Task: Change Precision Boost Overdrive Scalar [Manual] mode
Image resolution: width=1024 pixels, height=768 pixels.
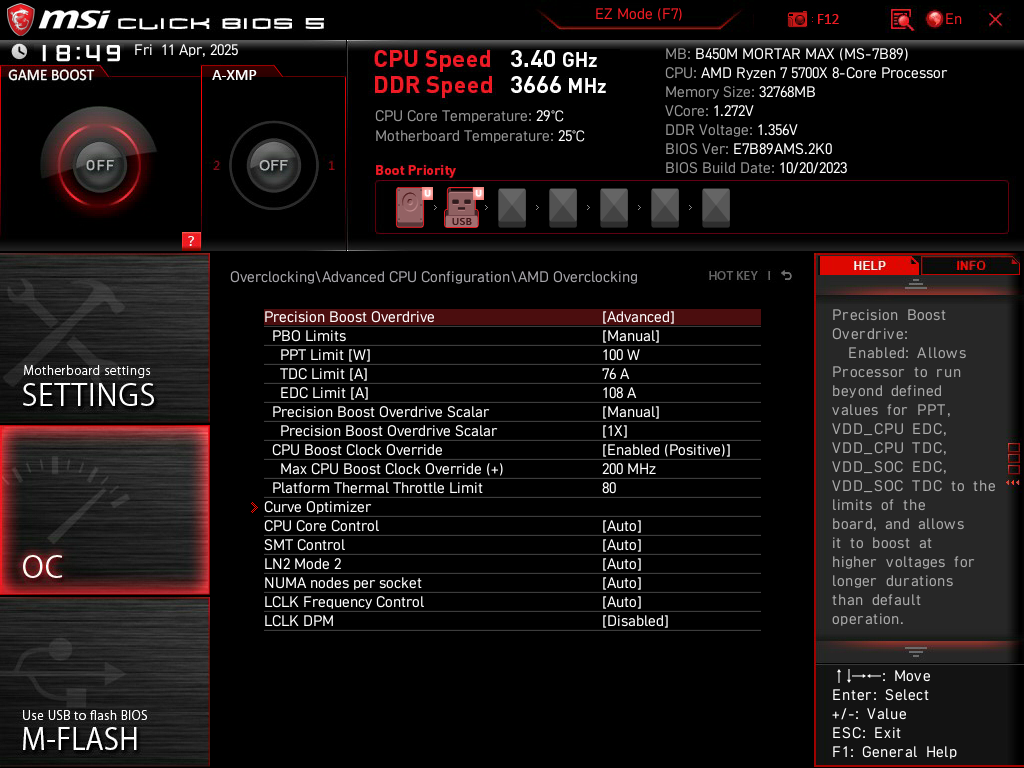Action: (x=512, y=411)
